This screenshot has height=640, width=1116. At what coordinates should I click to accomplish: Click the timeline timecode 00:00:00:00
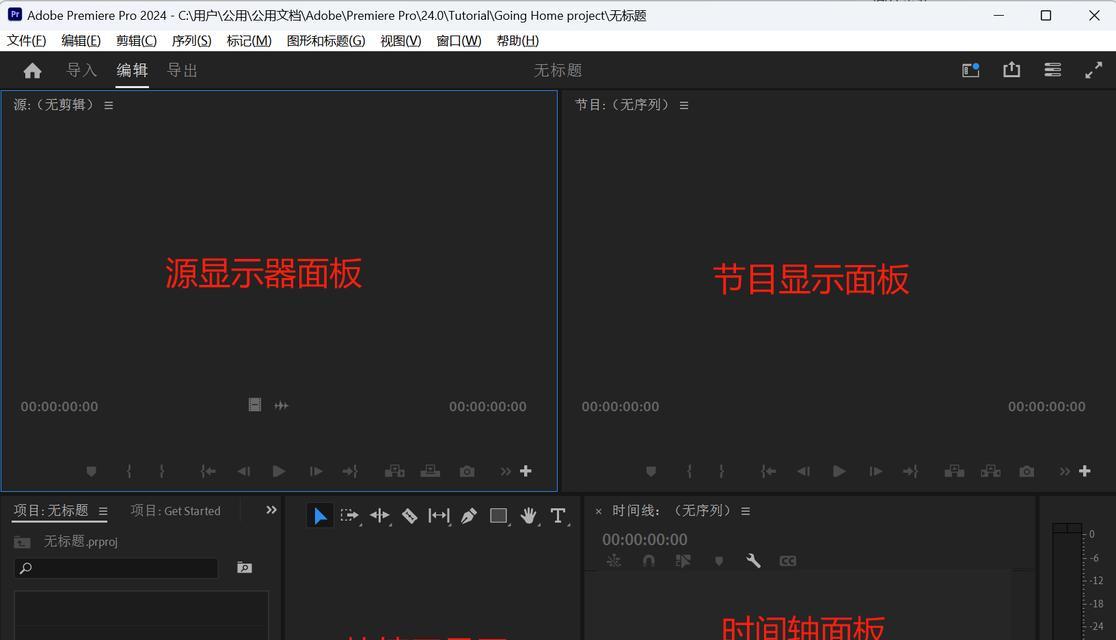pyautogui.click(x=645, y=540)
